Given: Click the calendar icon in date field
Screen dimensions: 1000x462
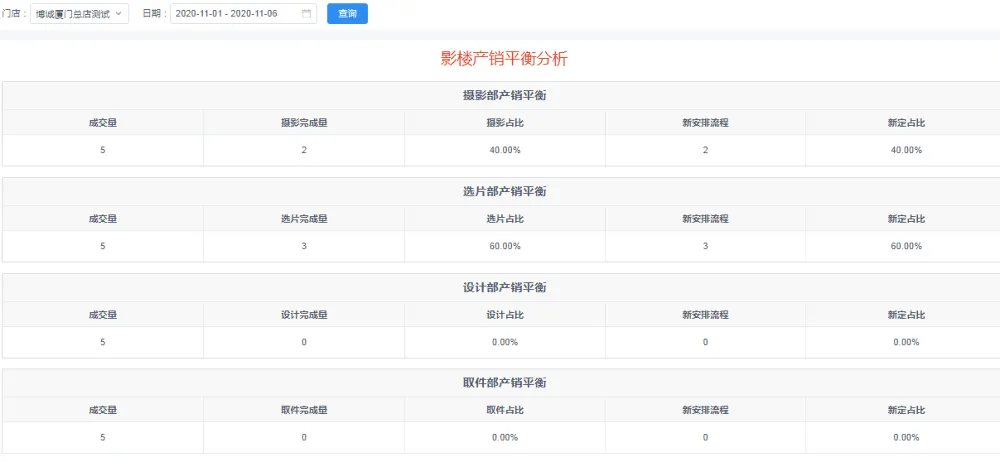Looking at the screenshot, I should tap(306, 14).
